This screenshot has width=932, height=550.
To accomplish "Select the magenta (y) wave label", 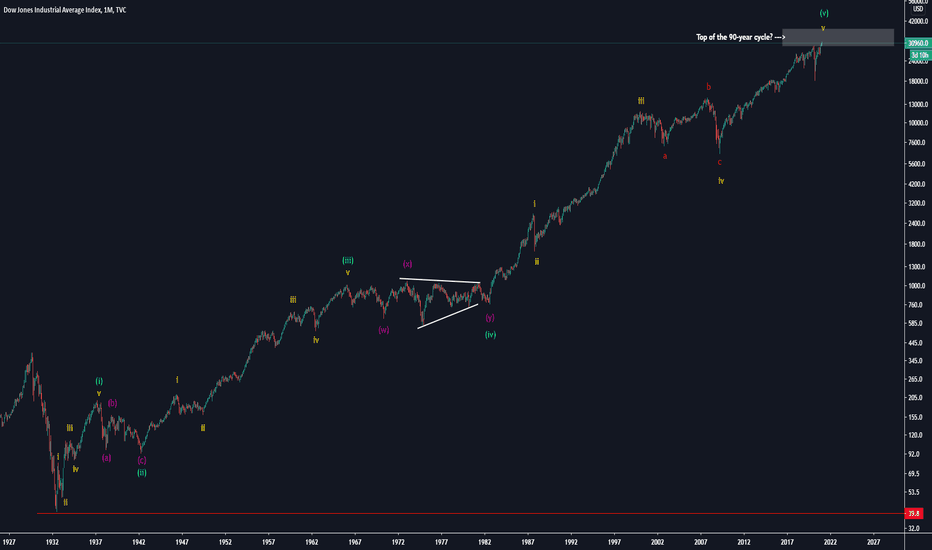I will 490,318.
